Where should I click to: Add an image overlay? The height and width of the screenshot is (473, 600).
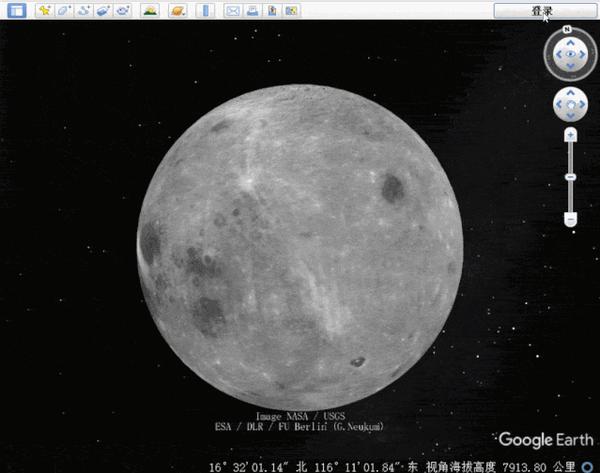click(x=103, y=11)
